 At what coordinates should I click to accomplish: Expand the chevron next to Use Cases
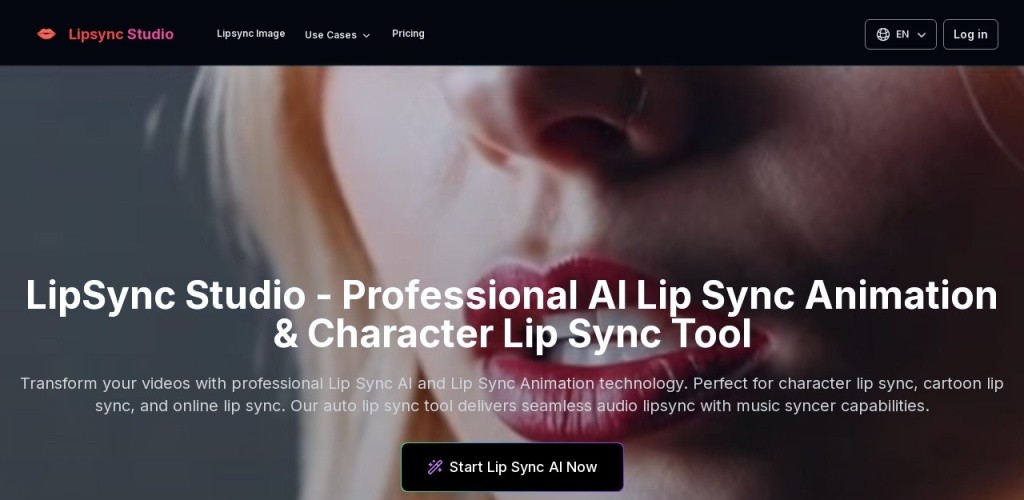click(366, 35)
